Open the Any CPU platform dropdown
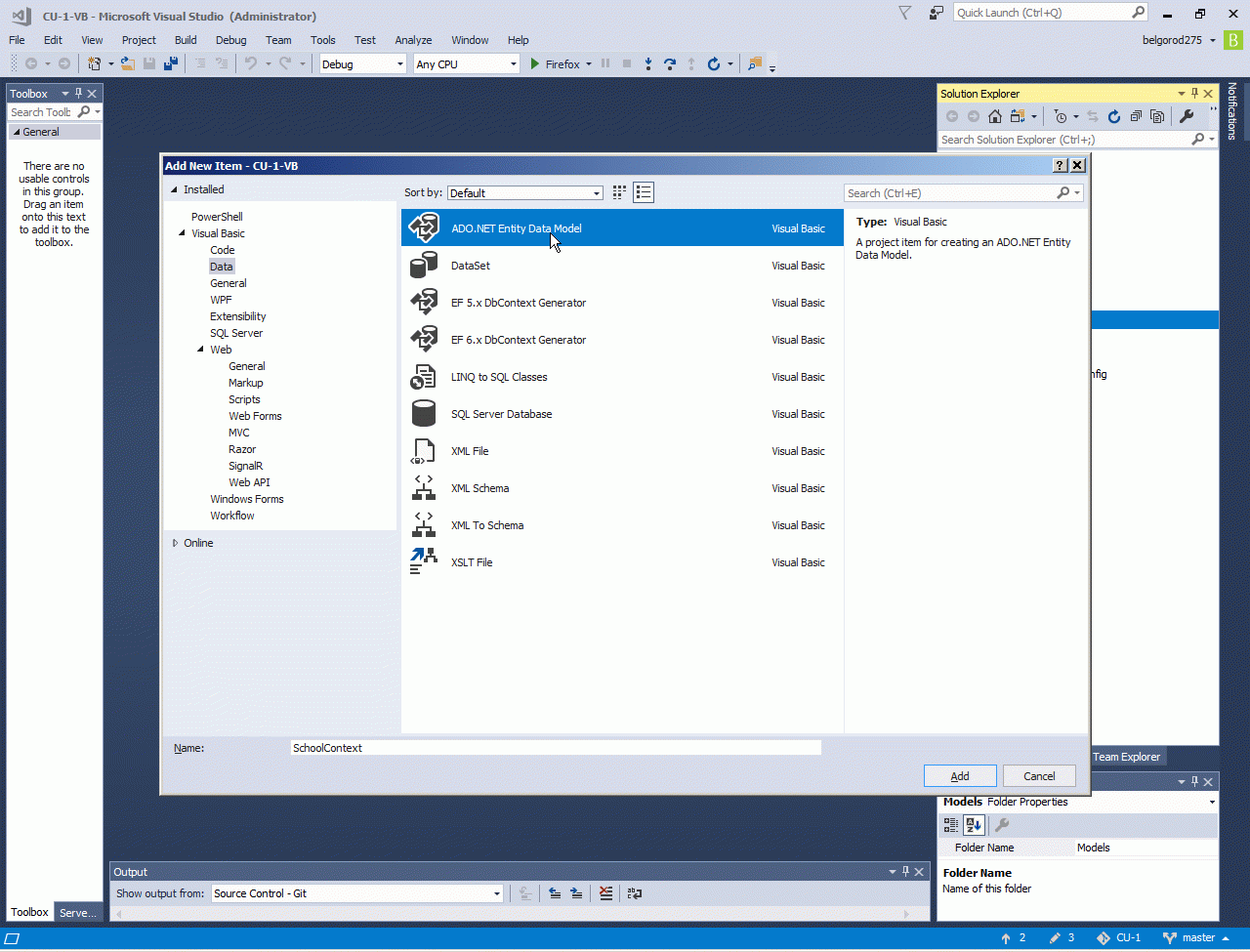 click(467, 64)
